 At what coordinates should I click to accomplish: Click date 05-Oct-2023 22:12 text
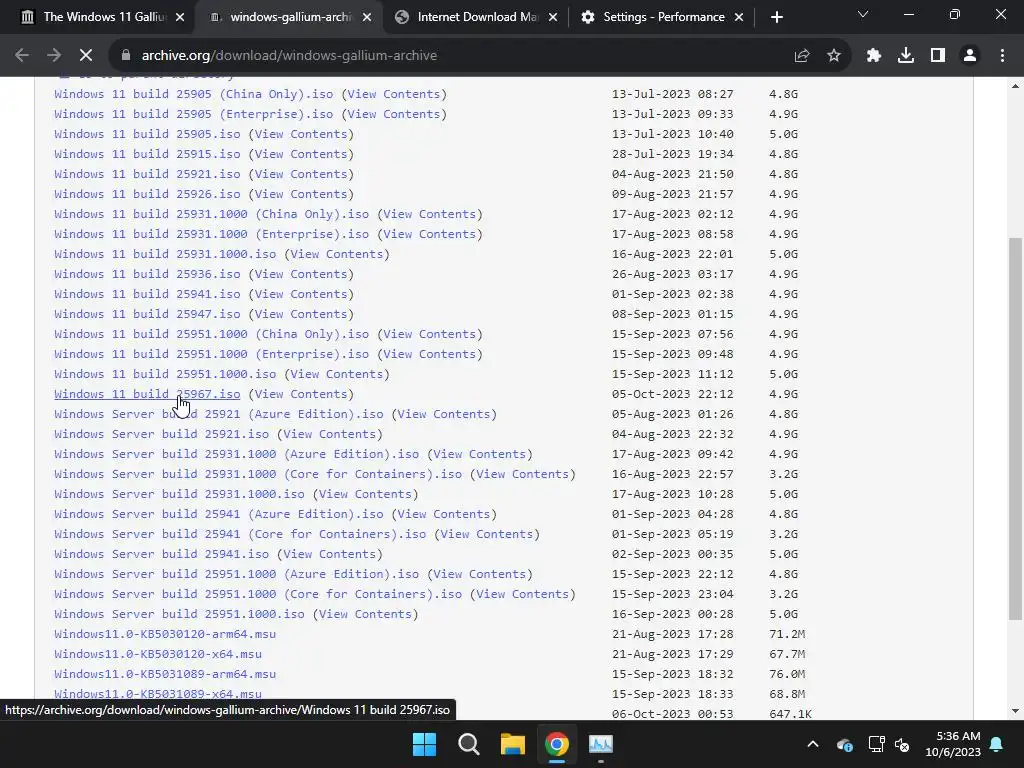tap(673, 394)
